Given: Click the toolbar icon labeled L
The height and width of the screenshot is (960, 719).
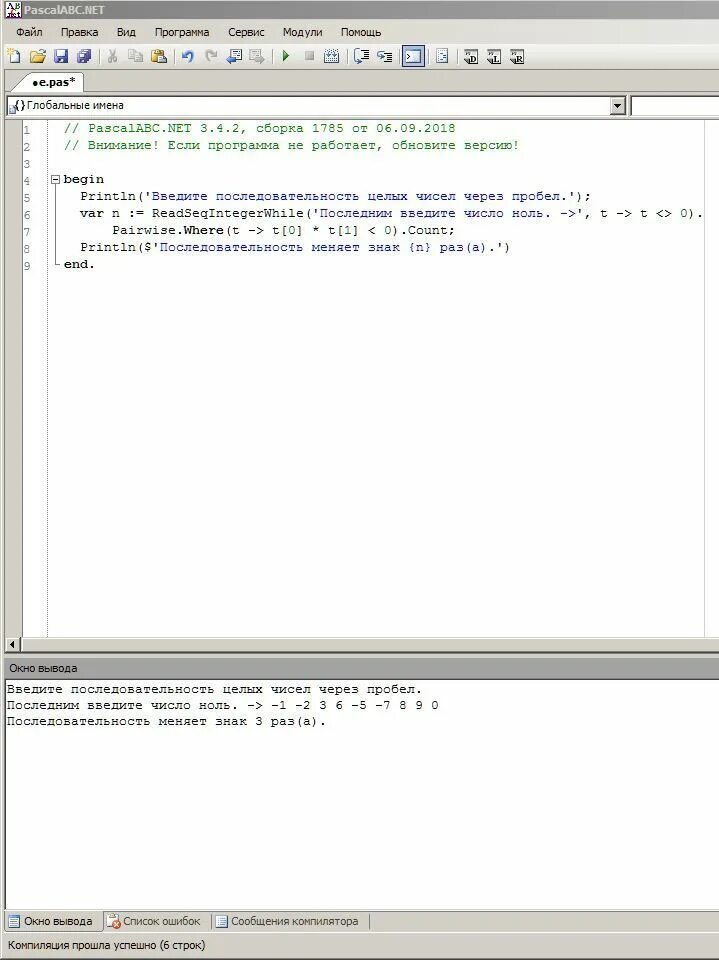Looking at the screenshot, I should (x=494, y=56).
